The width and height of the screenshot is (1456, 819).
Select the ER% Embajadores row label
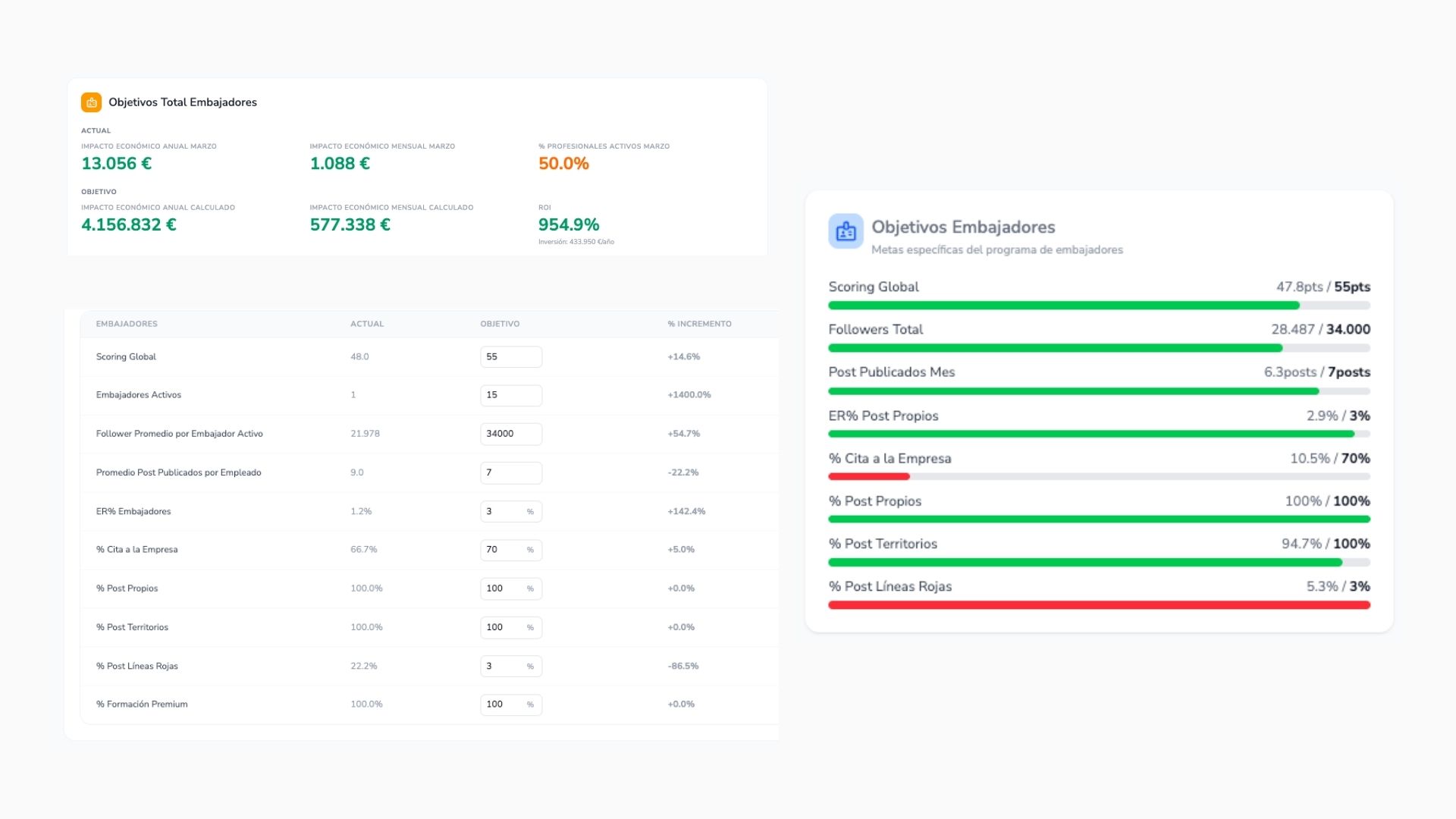133,511
